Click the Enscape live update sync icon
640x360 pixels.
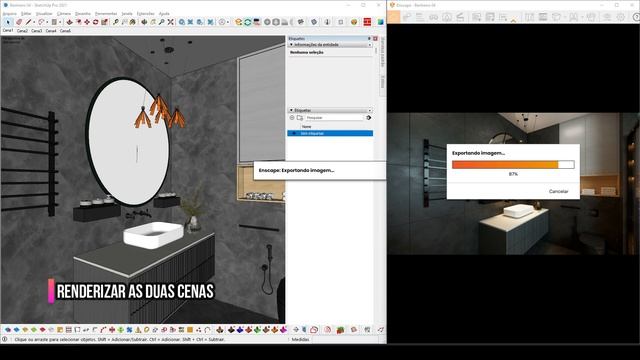click(x=247, y=22)
